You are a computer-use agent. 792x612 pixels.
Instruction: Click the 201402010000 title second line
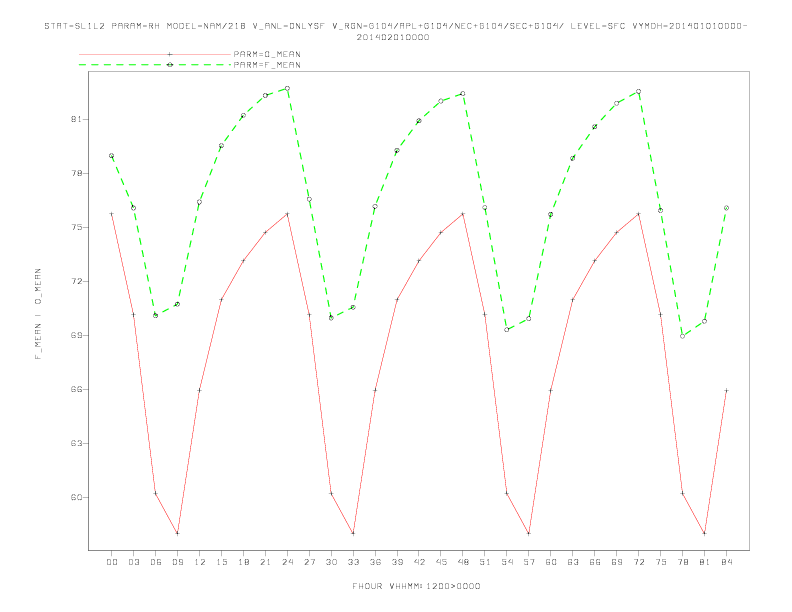click(393, 37)
